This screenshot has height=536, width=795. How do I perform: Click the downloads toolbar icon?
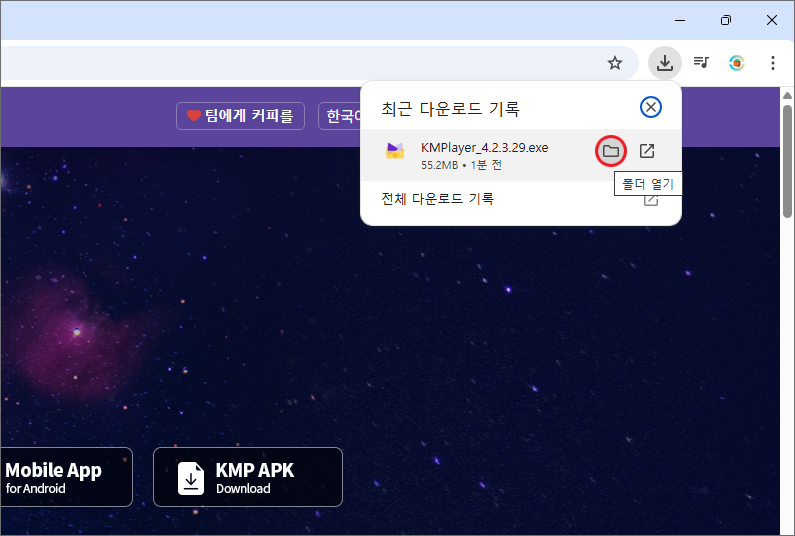pyautogui.click(x=665, y=63)
